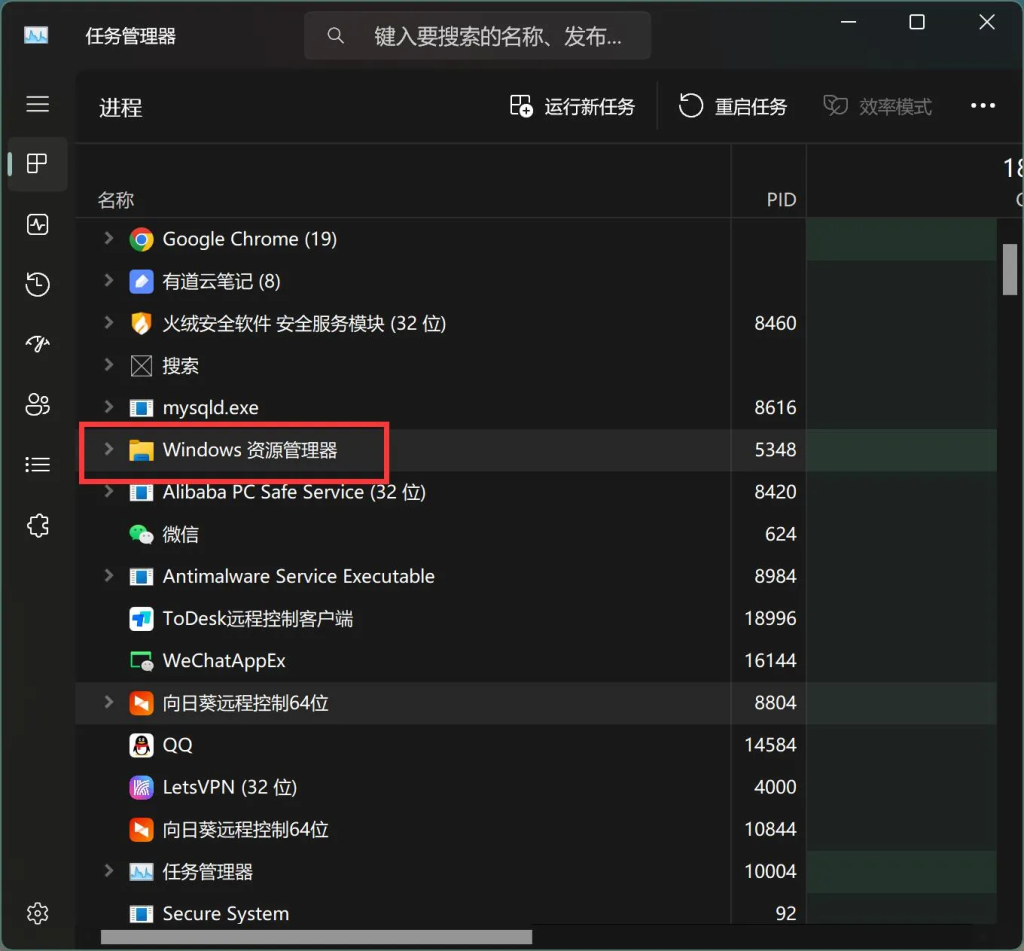Click the 向日葵远程控制64位 icon with PID 10844
The height and width of the screenshot is (951, 1024).
(x=141, y=830)
